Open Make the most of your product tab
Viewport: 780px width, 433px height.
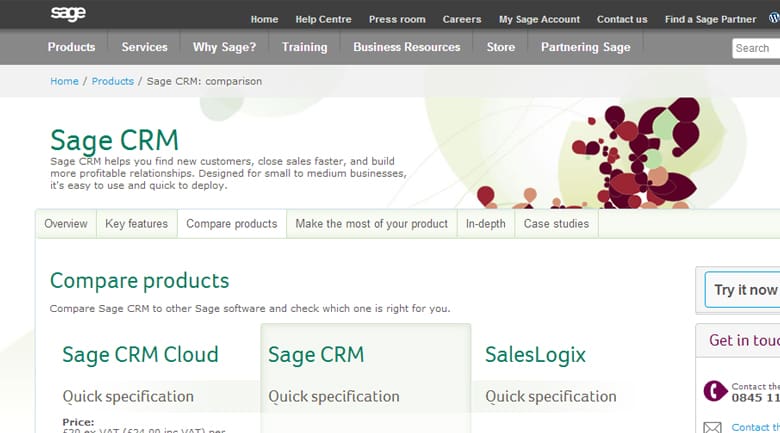[372, 224]
